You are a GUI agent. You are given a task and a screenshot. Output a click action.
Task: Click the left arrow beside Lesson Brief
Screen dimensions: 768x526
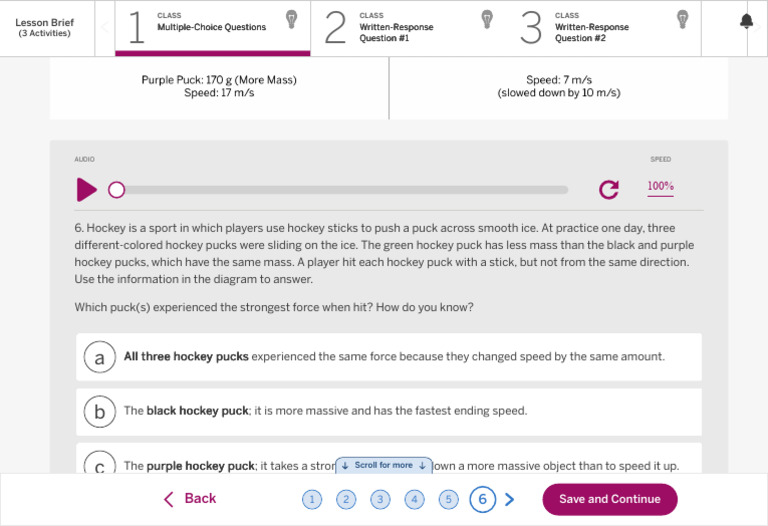[x=105, y=27]
